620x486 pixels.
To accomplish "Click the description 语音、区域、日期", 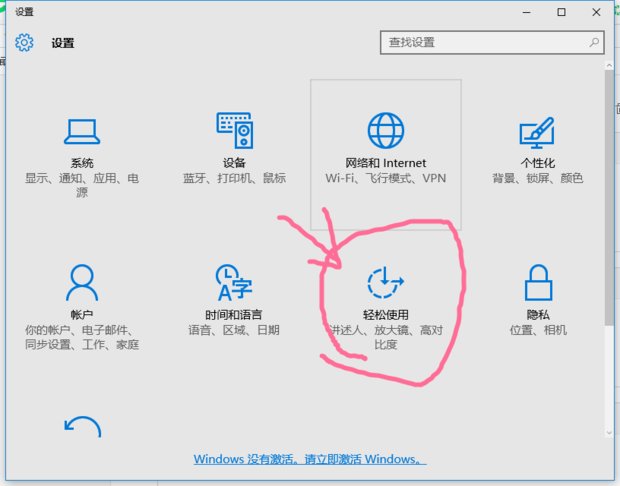I will point(234,330).
